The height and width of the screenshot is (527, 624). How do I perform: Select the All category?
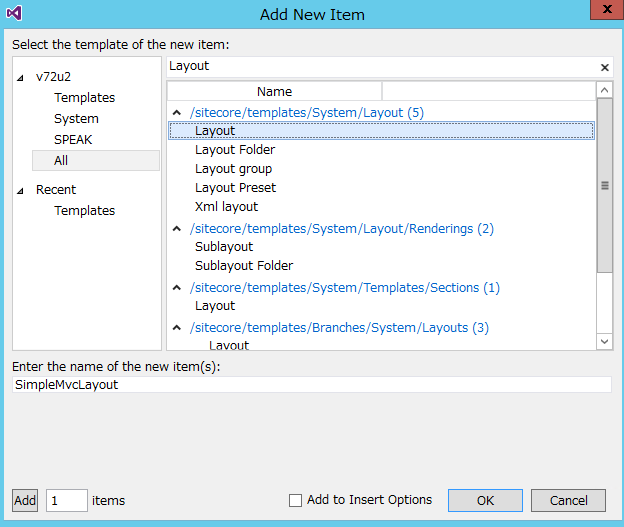pyautogui.click(x=96, y=160)
